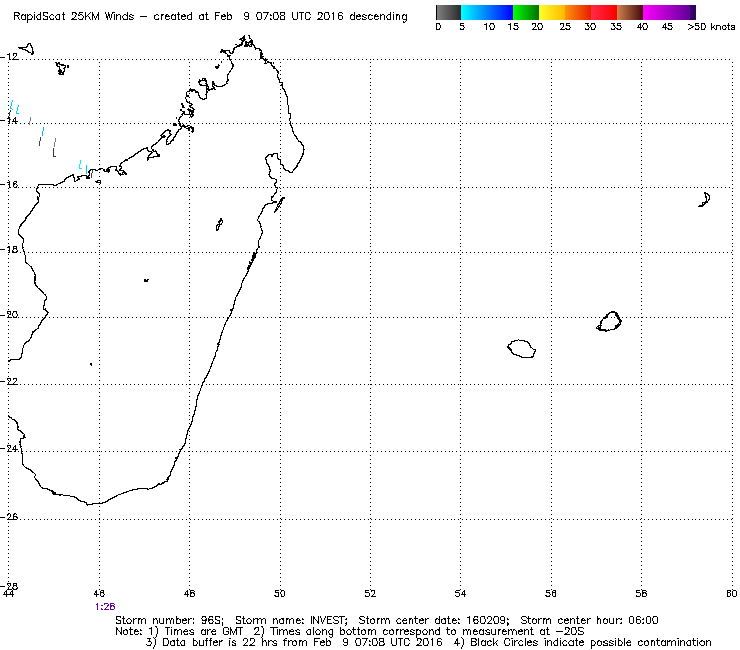Select the 'Storm center date: 160209;' text

[x=434, y=620]
